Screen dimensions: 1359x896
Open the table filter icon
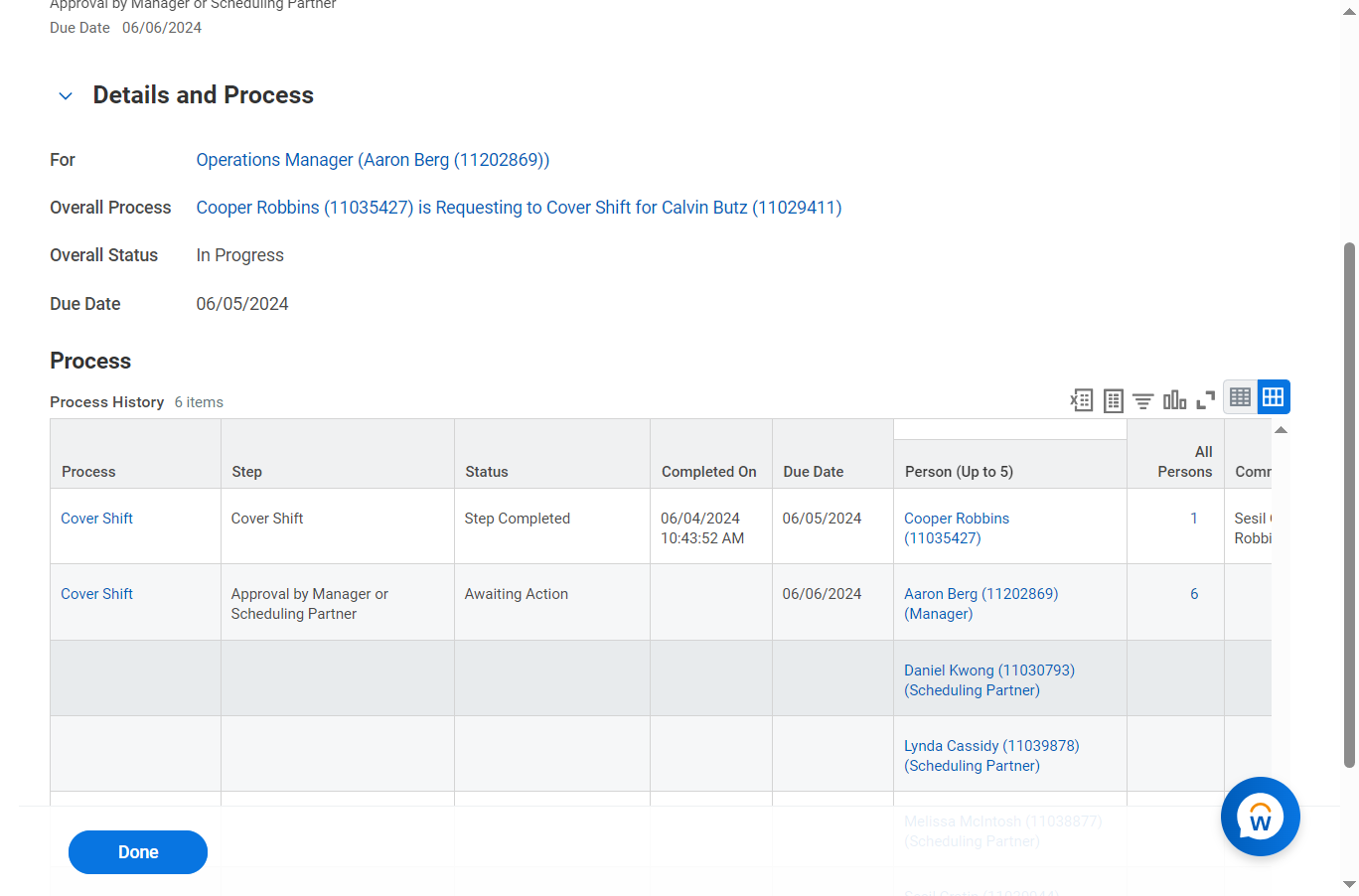(x=1143, y=400)
